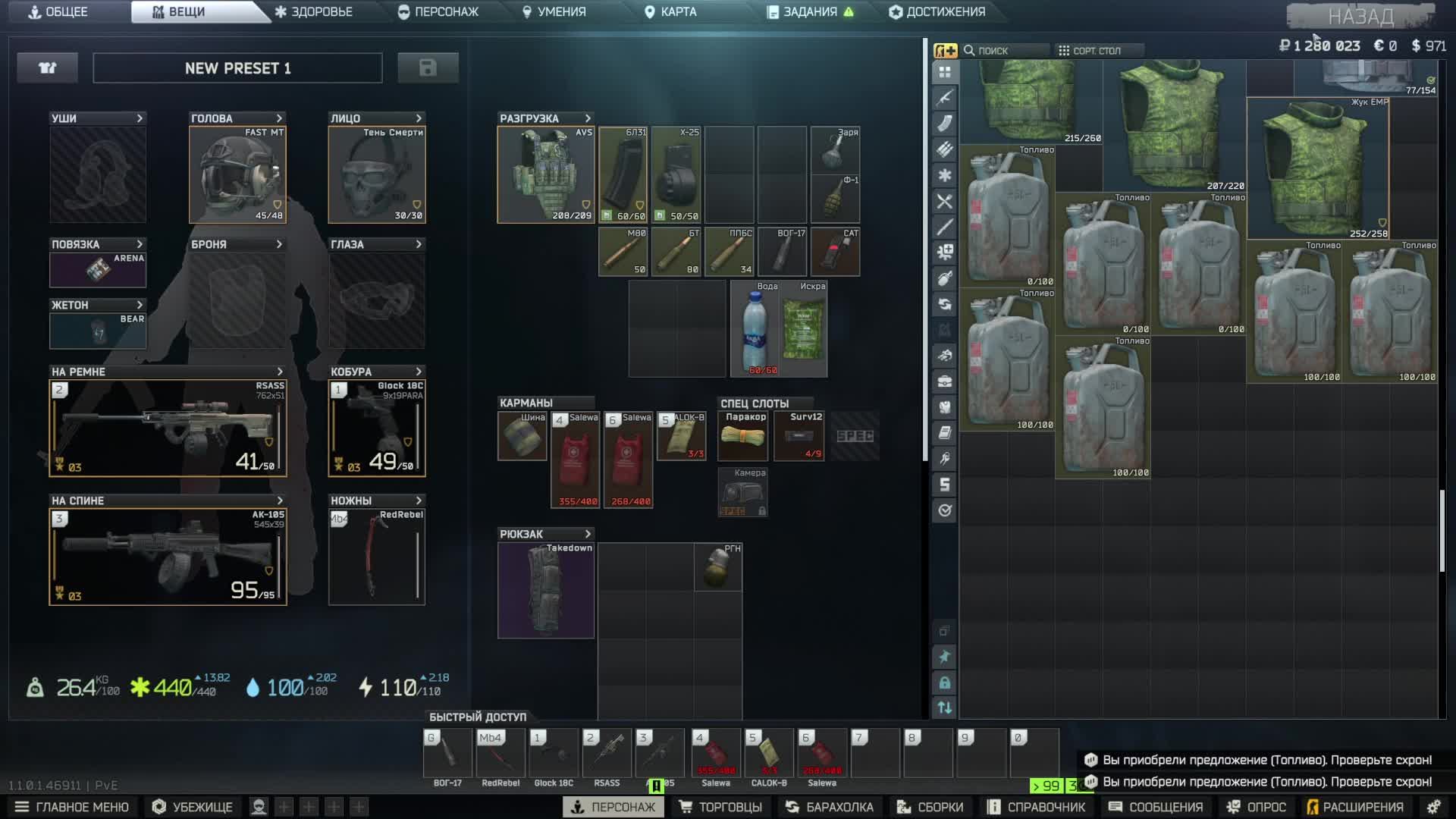The image size is (1456, 819).
Task: Expand the УШИ slot header arrow
Action: pos(140,118)
